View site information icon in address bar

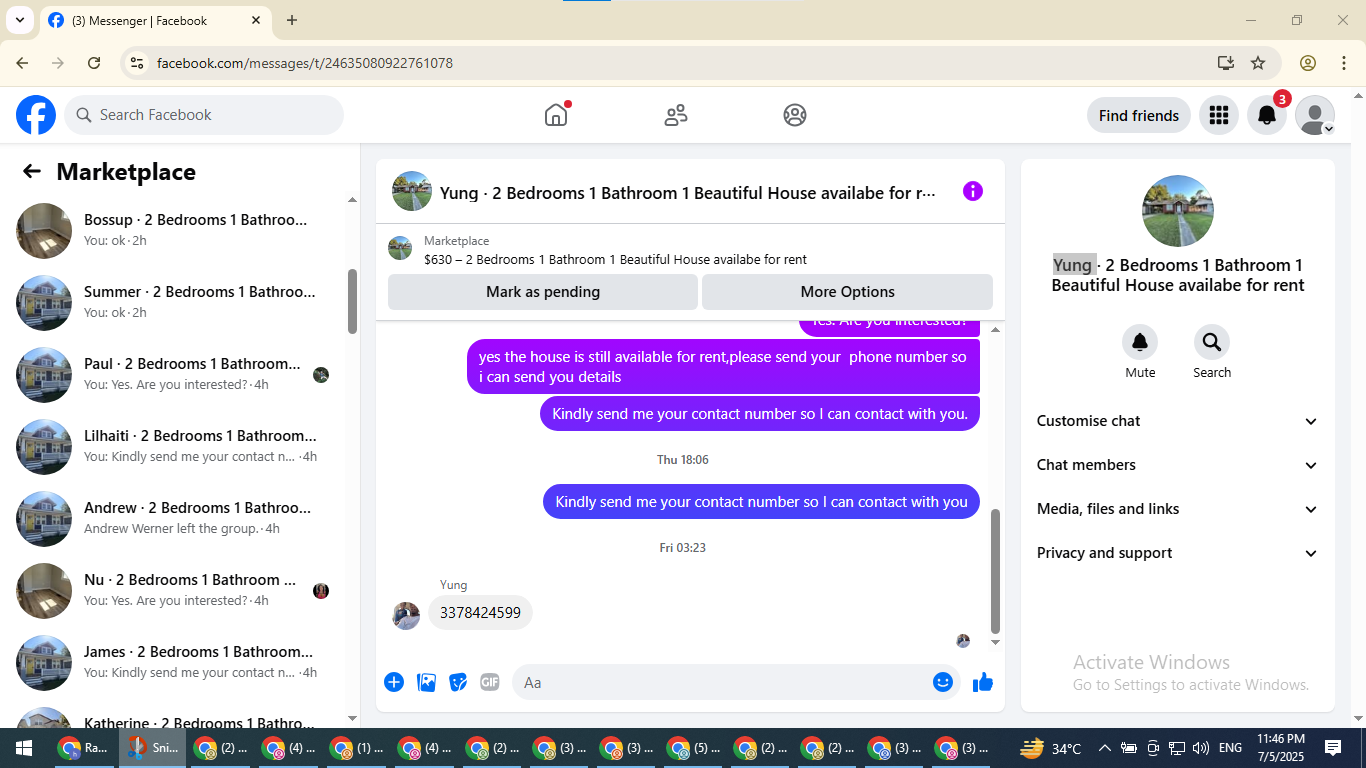[x=138, y=63]
